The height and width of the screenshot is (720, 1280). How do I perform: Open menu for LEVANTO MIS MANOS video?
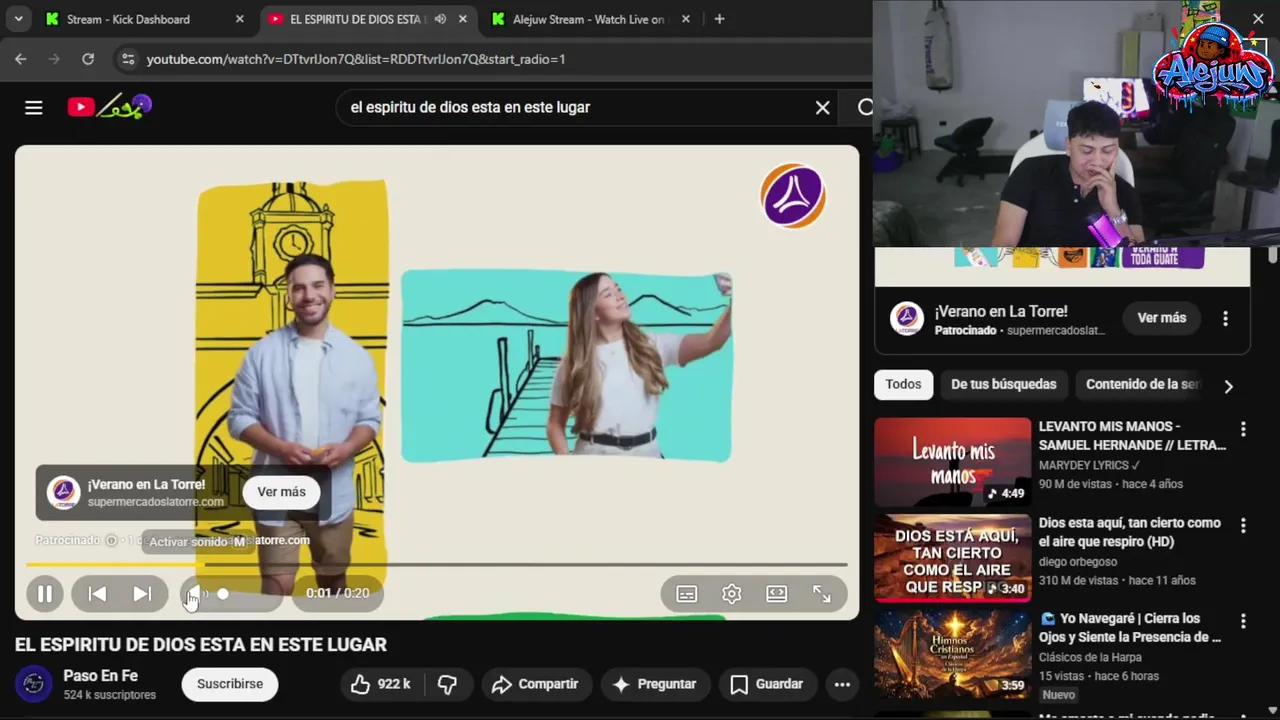1243,429
